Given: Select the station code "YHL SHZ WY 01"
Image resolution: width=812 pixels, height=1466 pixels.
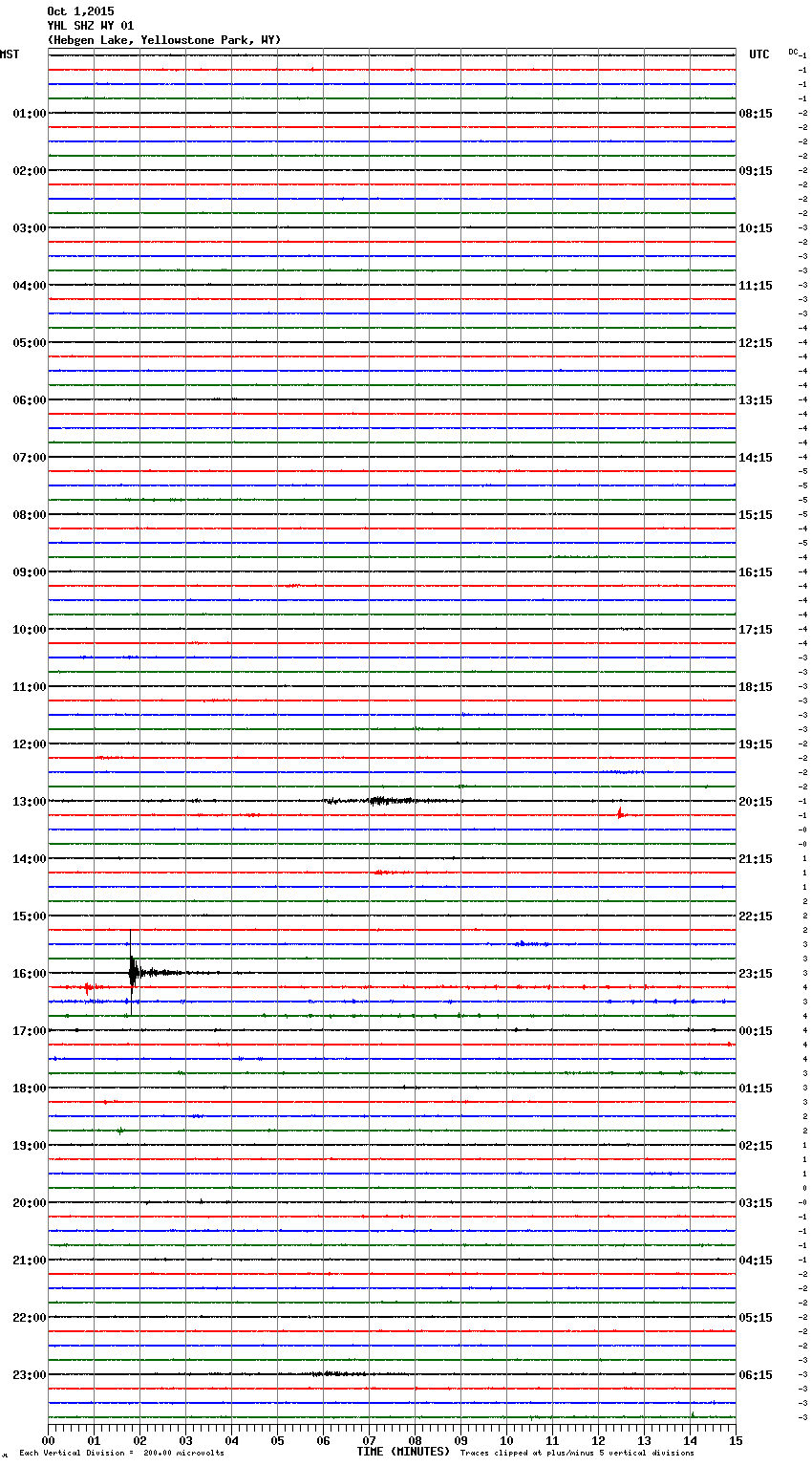Looking at the screenshot, I should coord(91,26).
